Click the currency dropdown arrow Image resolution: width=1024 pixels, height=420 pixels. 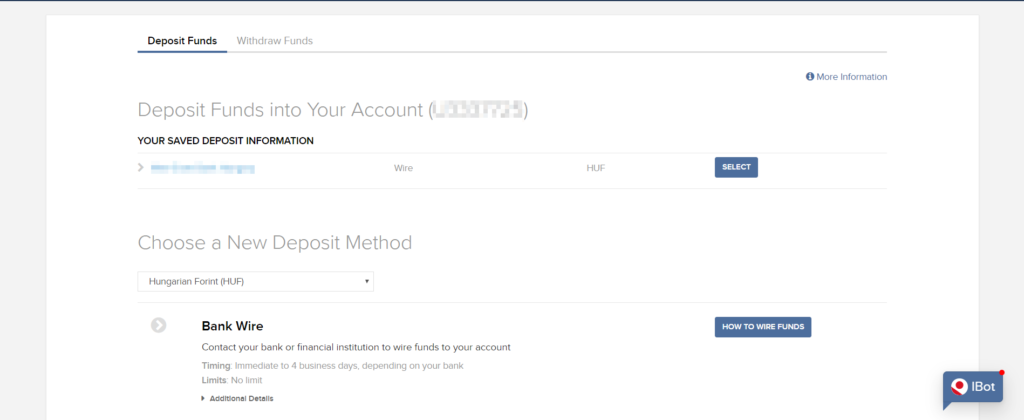click(367, 282)
